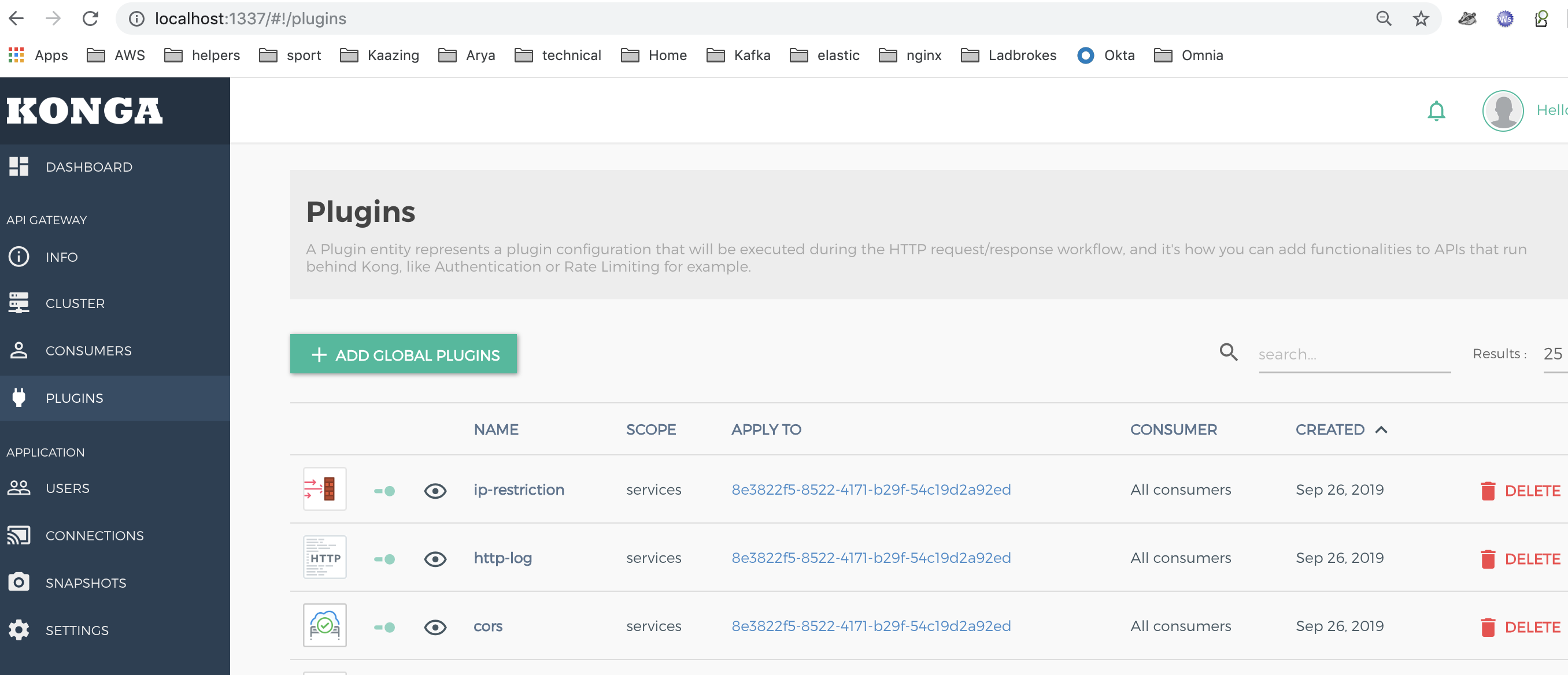Screen dimensions: 1568x675
Task: Open the AWS bookmarks folder
Action: (116, 55)
